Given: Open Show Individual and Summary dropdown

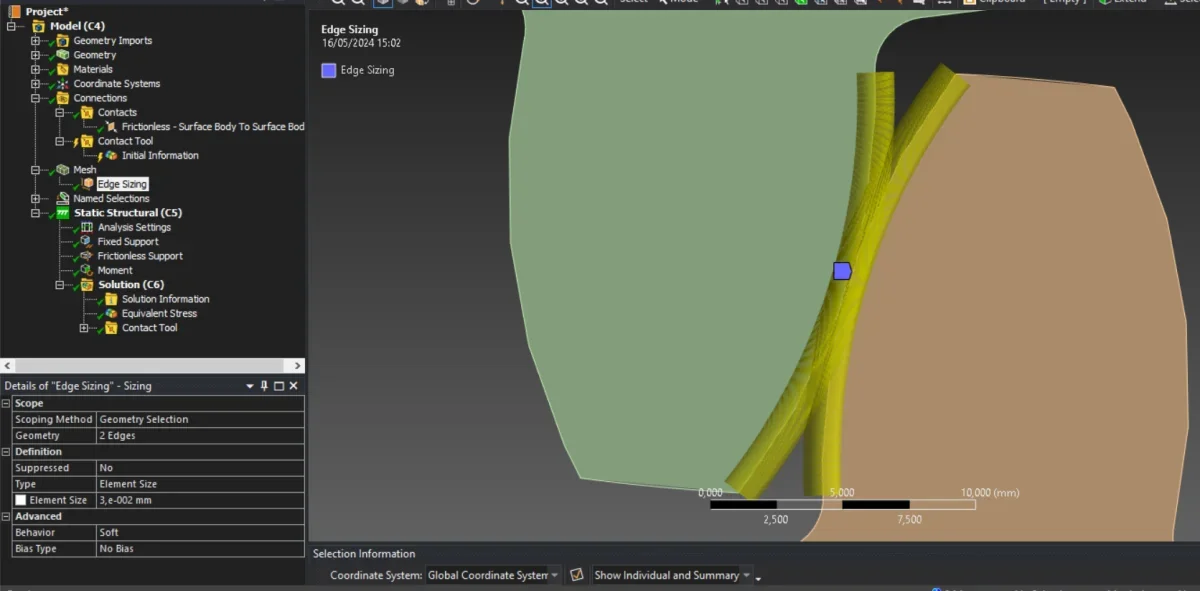Looking at the screenshot, I should pyautogui.click(x=746, y=575).
